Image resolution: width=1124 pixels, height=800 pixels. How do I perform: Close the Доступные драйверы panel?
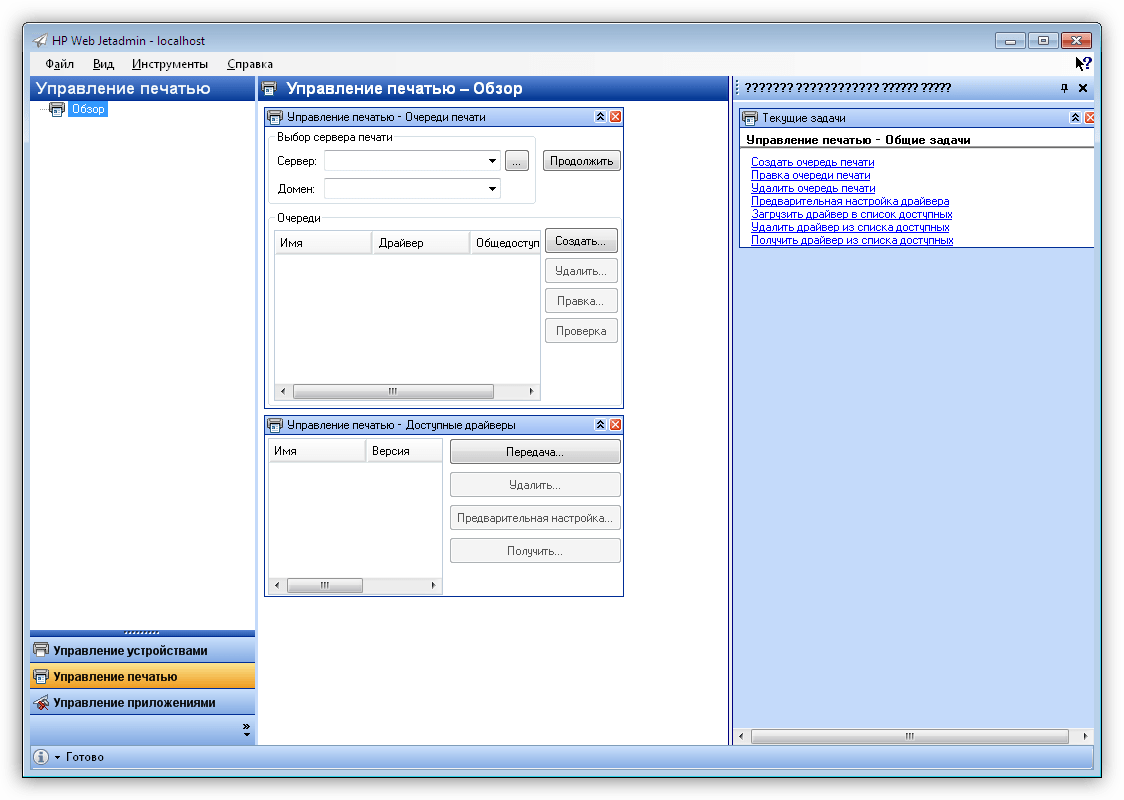click(616, 425)
